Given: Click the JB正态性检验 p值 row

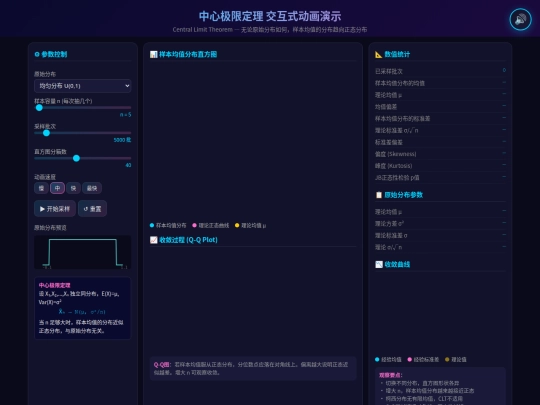Looking at the screenshot, I should (440, 178).
